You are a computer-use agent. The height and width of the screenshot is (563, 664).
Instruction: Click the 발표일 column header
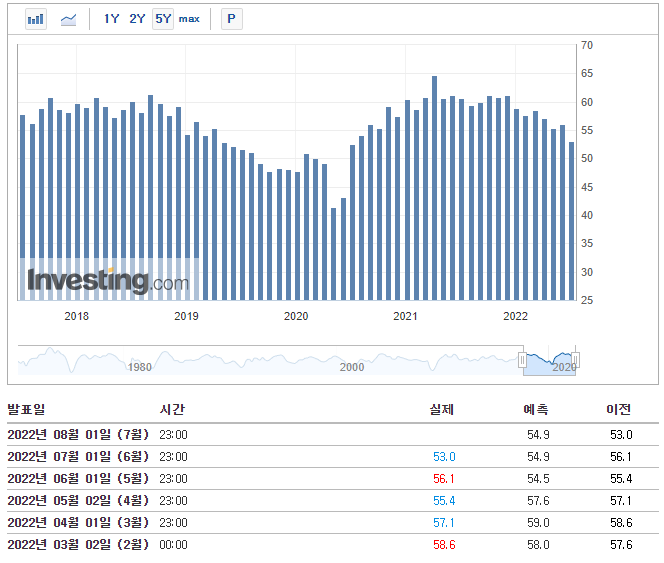point(26,409)
